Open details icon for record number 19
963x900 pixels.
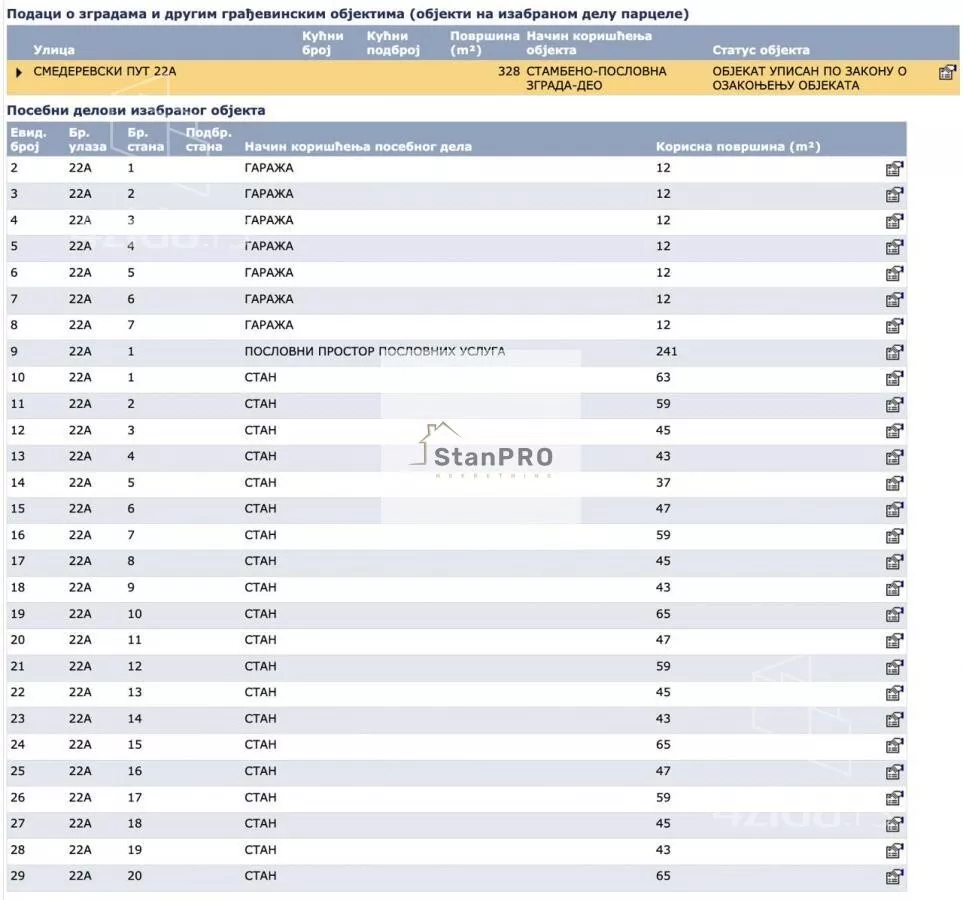894,614
